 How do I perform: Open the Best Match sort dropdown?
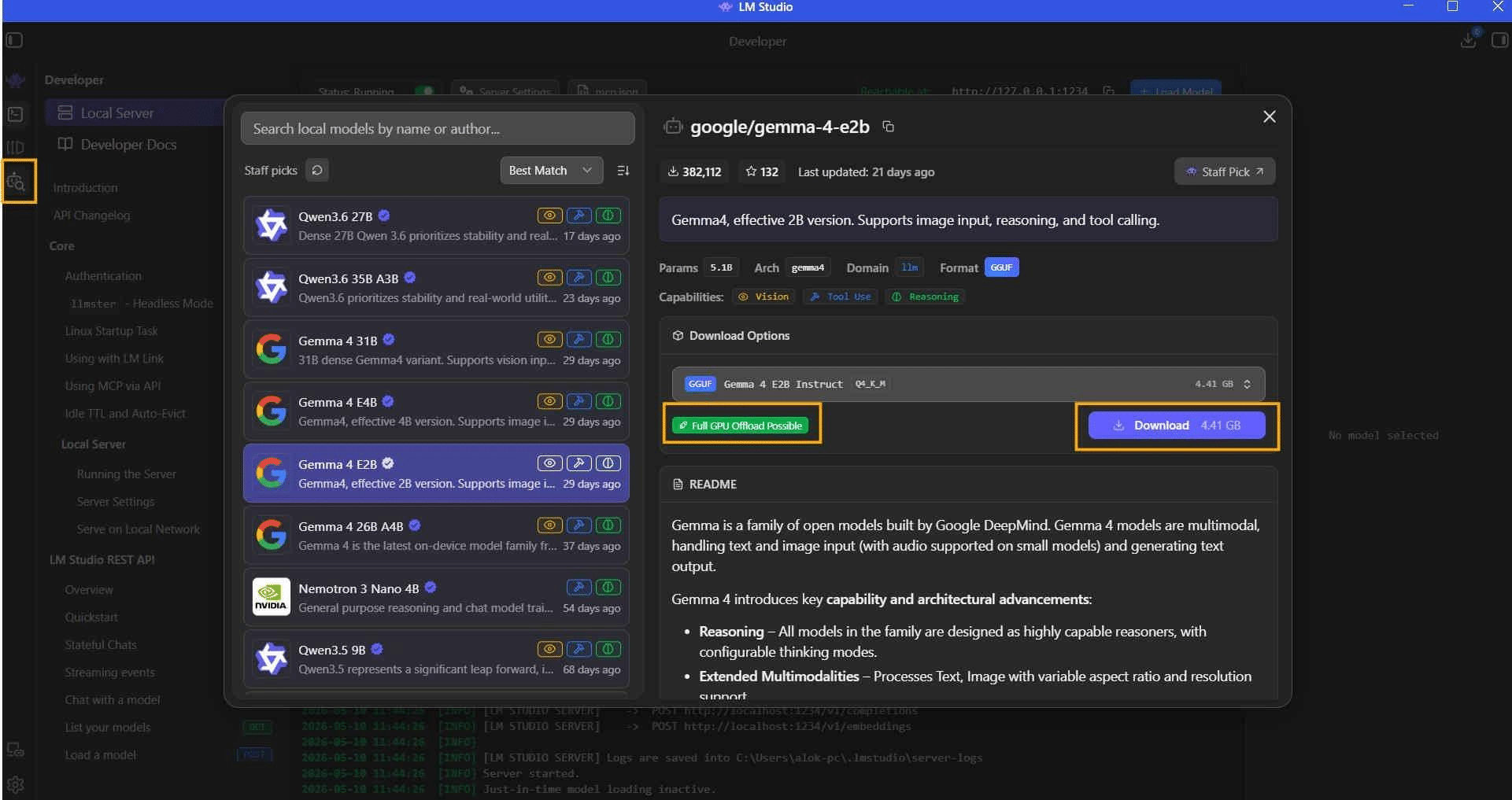coord(551,170)
